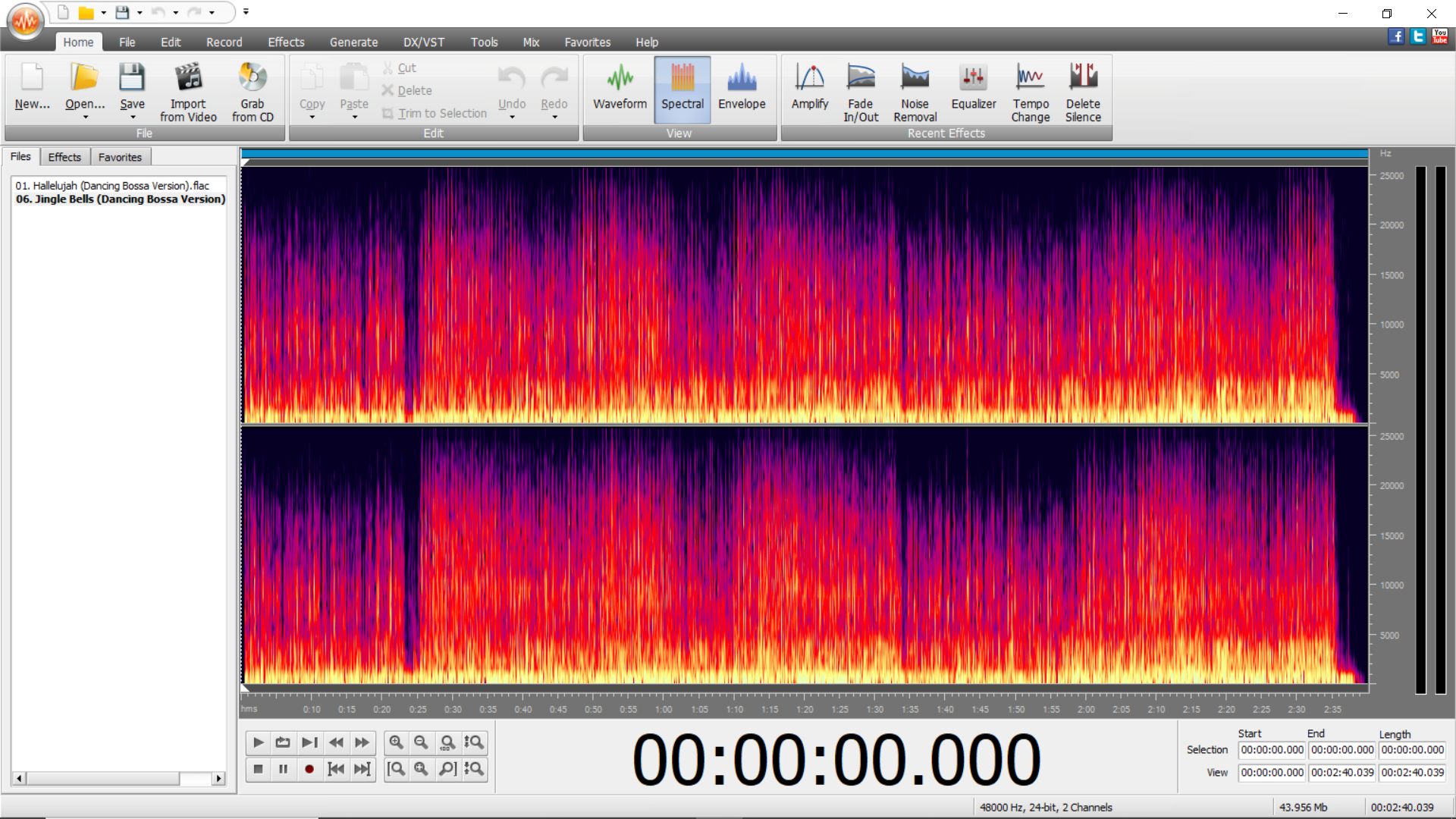Expand the Open dropdown arrow
The width and height of the screenshot is (1456, 819).
click(x=85, y=118)
